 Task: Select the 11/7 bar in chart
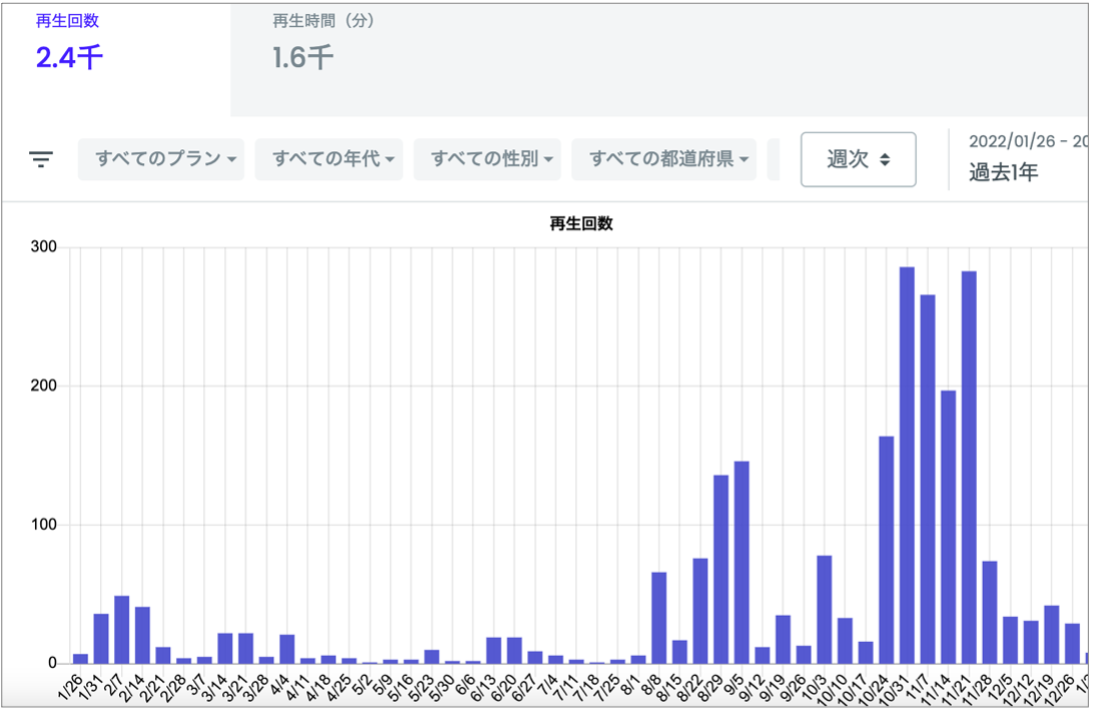tap(928, 479)
